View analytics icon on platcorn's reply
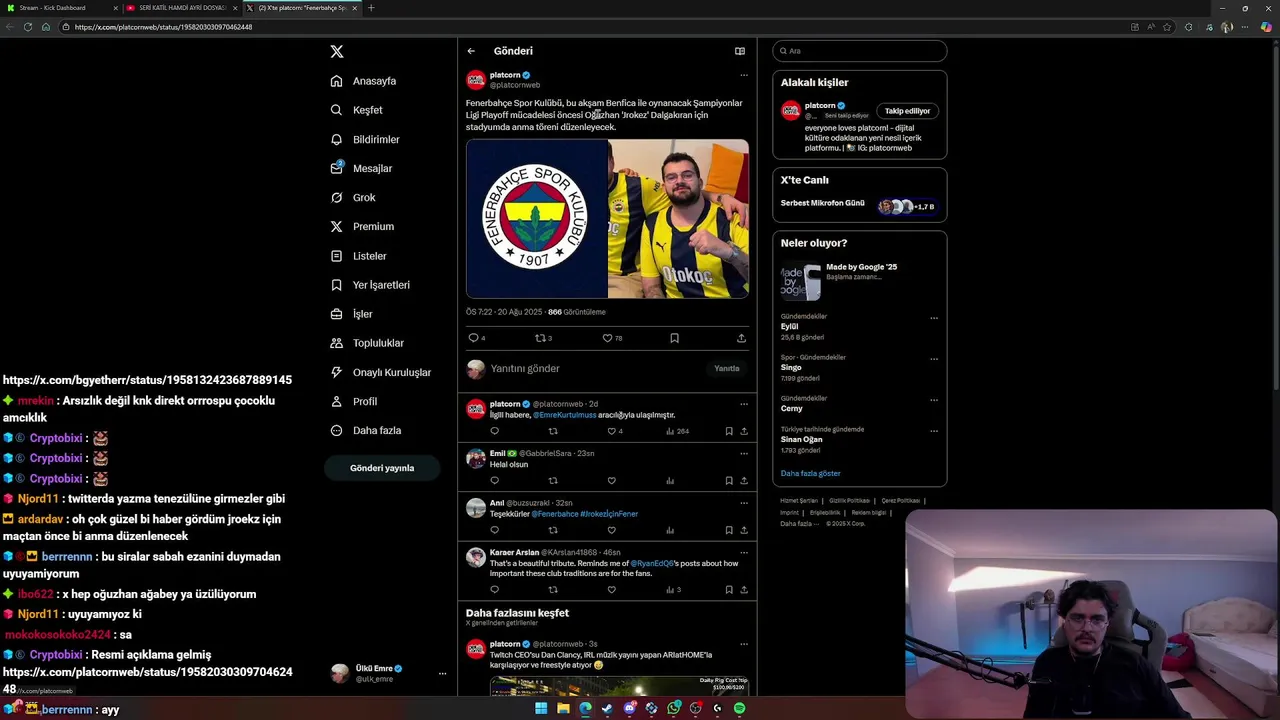This screenshot has width=1280, height=720. pos(670,431)
